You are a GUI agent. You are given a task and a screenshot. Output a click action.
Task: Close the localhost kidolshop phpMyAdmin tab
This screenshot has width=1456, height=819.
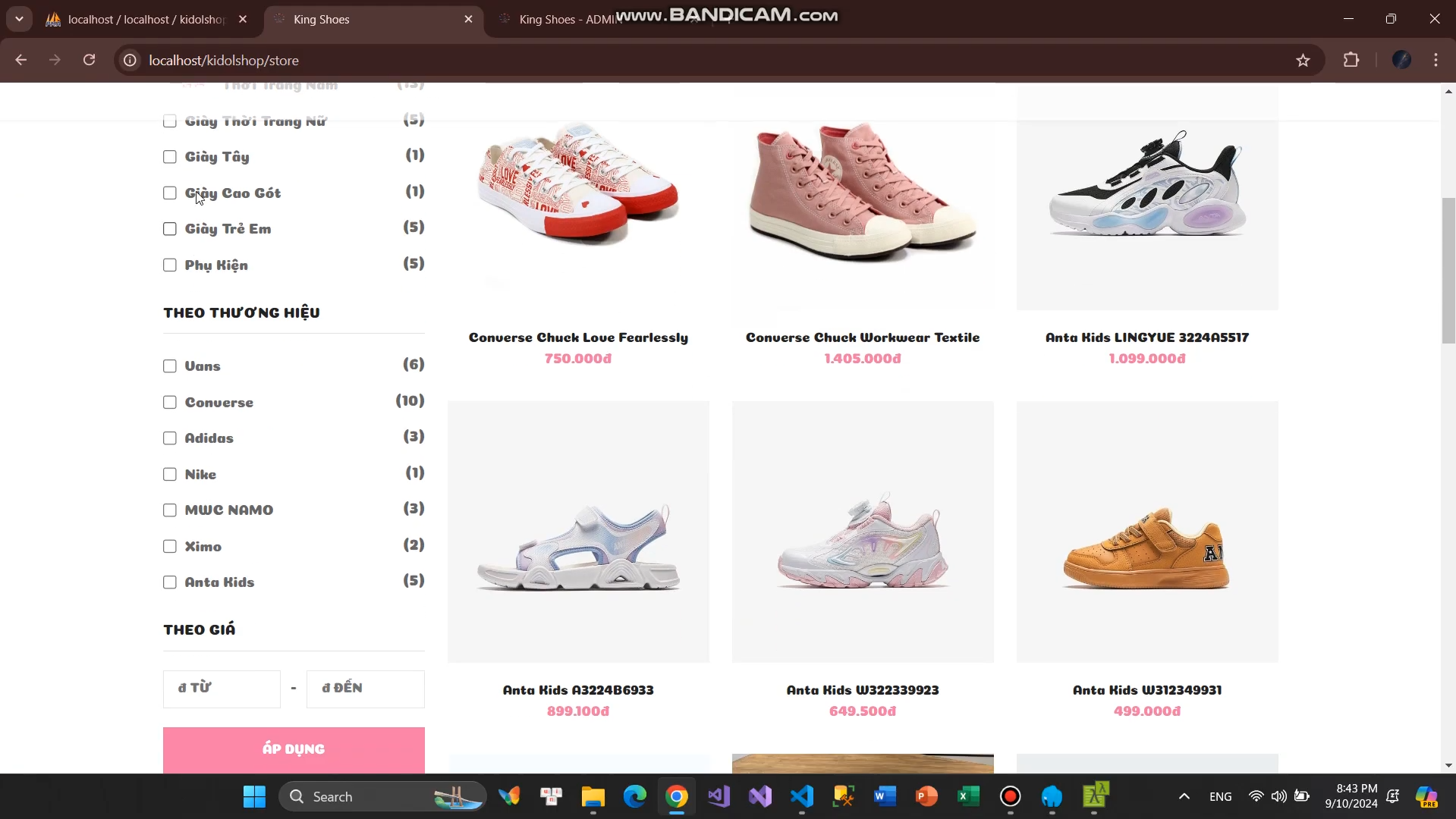[x=243, y=19]
